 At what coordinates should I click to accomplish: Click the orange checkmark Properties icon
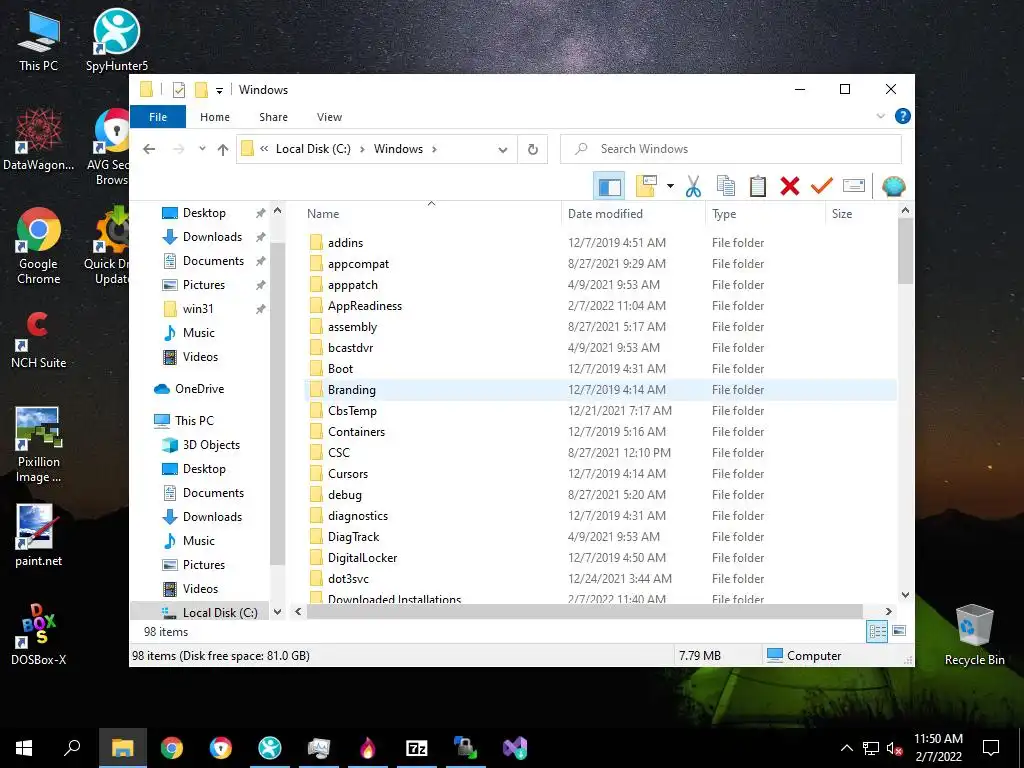point(822,187)
